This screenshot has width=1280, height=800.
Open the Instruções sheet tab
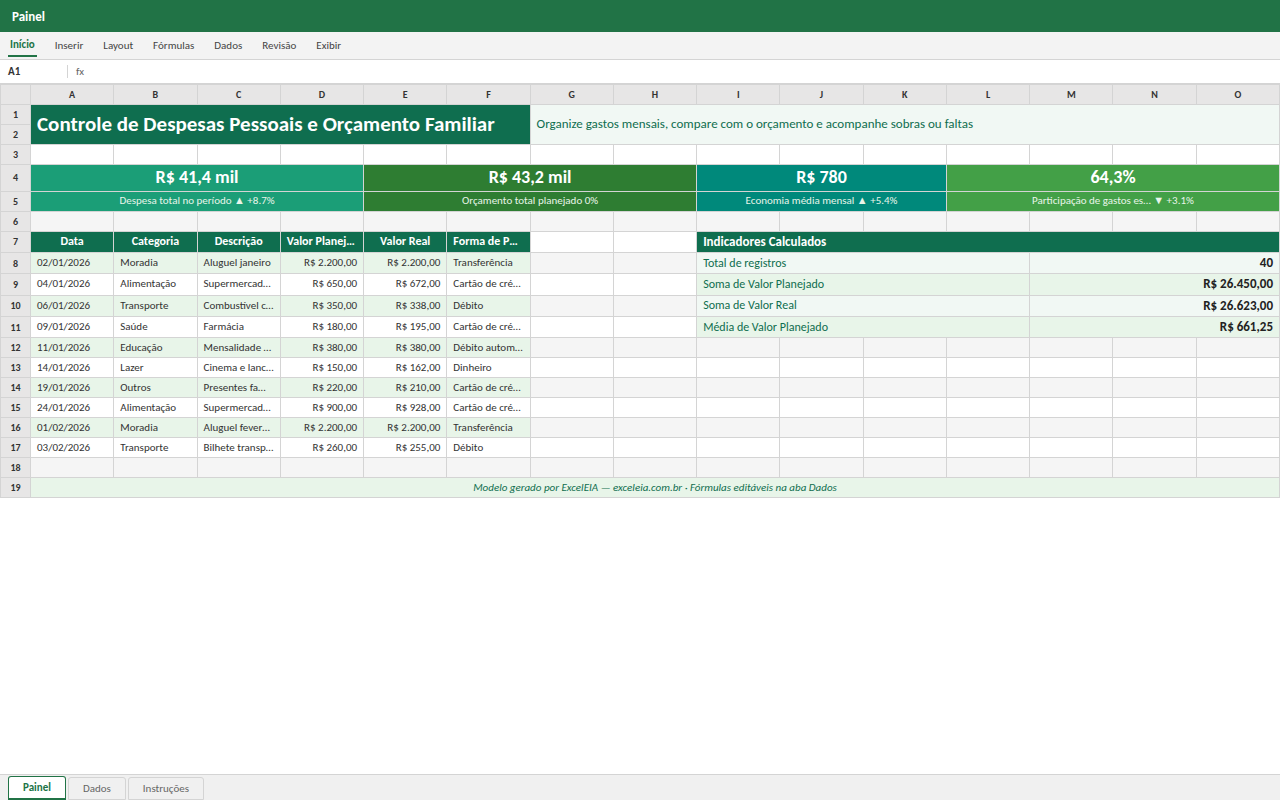166,789
